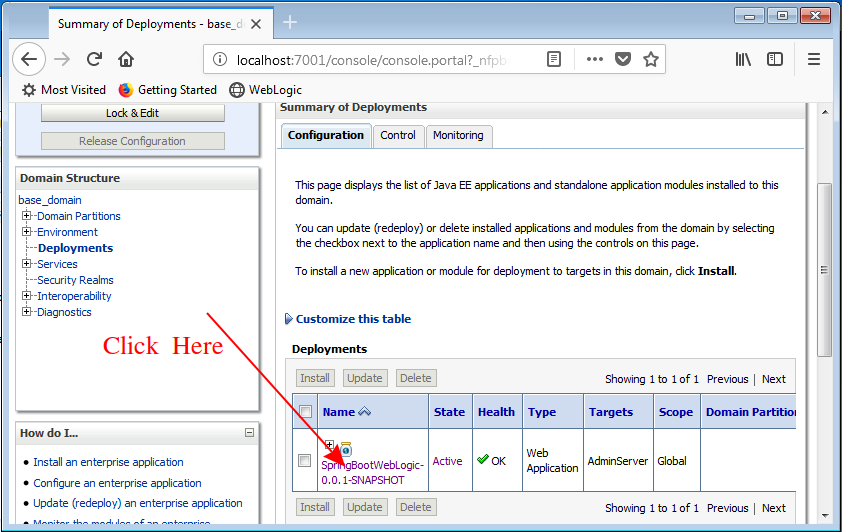Open Update (redeploy) an enterprise application link
The height and width of the screenshot is (532, 842).
(x=138, y=503)
